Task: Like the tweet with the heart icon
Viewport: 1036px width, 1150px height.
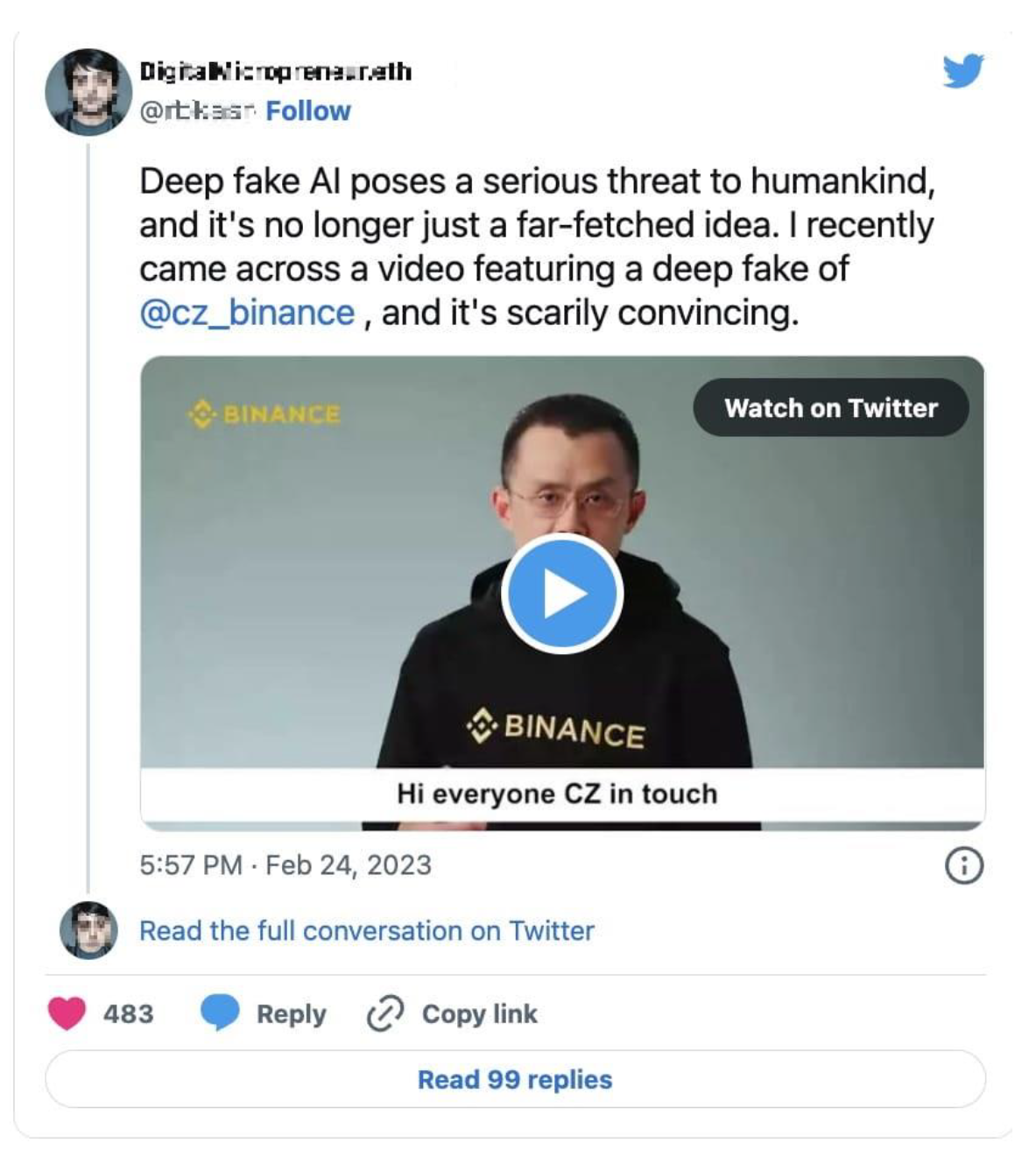Action: tap(66, 1013)
